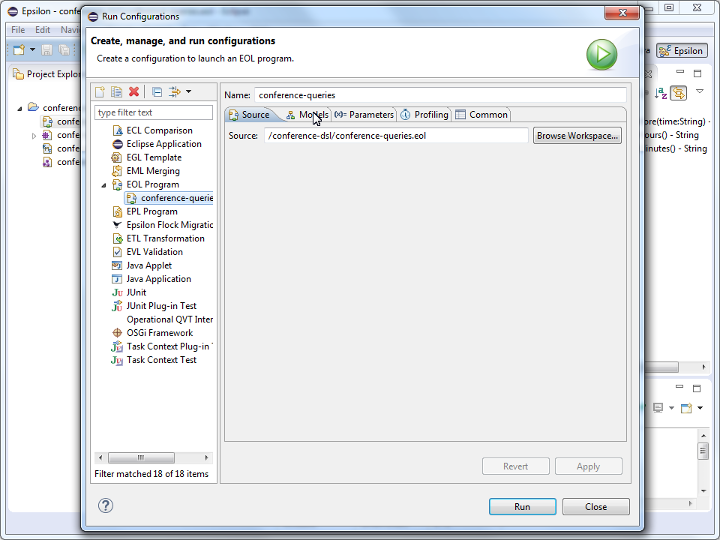Toggle Link with Editor in the Outline
Image resolution: width=720 pixels, height=540 pixels.
click(x=679, y=93)
